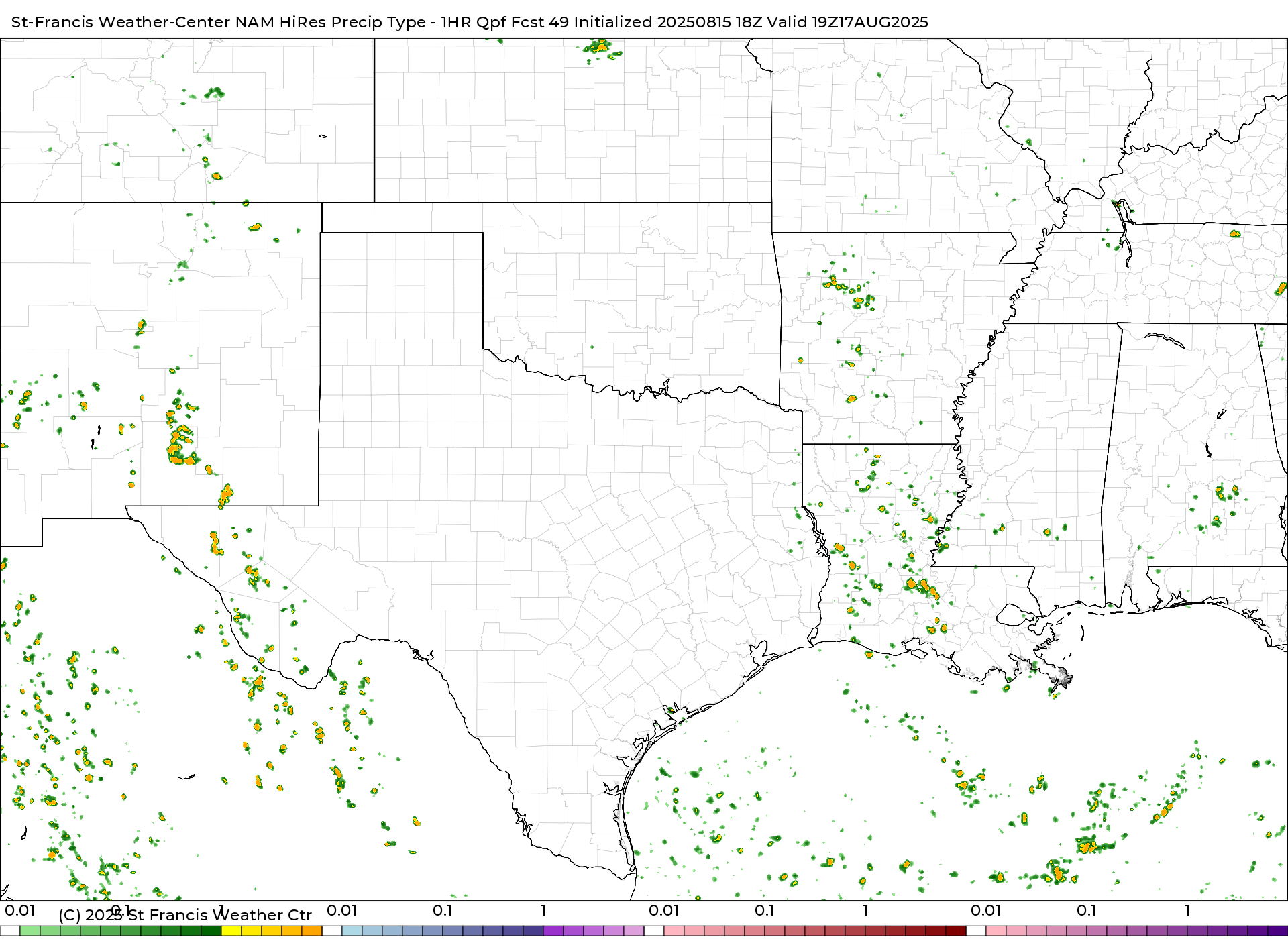Click the '(C) 2025 St Francis Weather Ctr' copyright text
Screen dimensions: 1288x939
coord(185,915)
